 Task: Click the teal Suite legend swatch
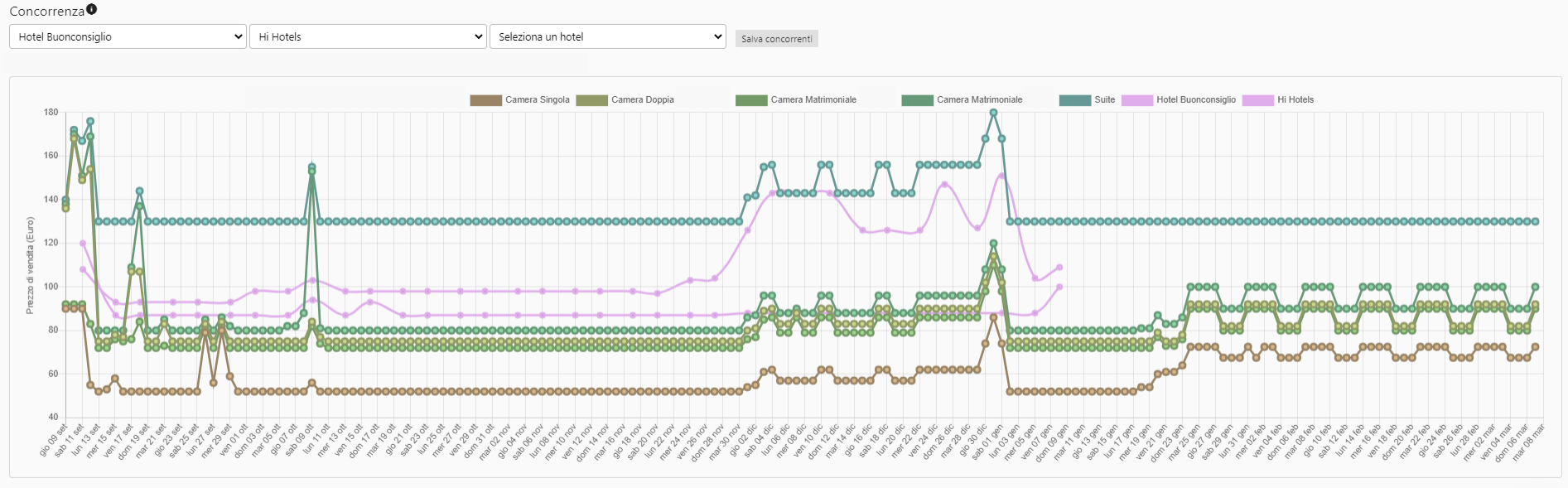tap(1074, 100)
